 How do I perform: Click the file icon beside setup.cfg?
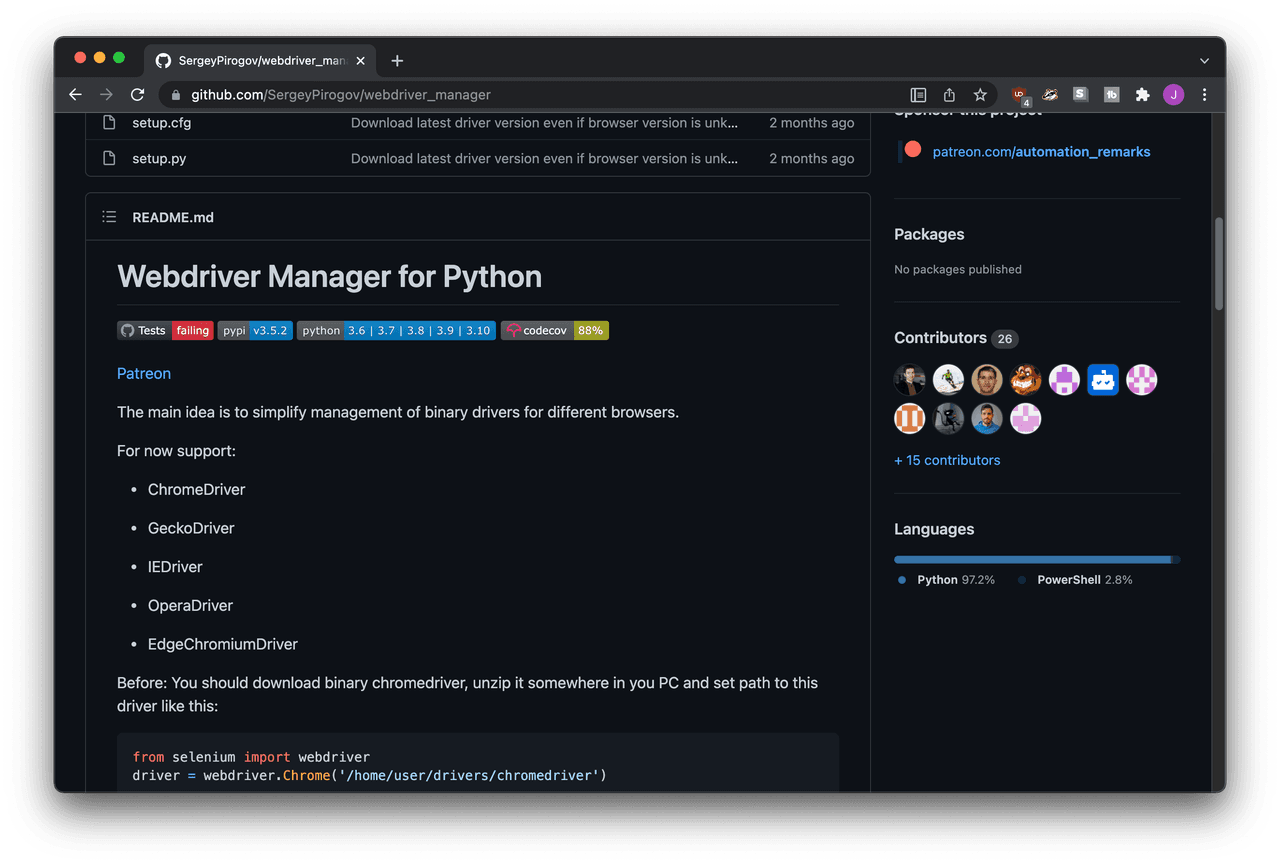(110, 123)
